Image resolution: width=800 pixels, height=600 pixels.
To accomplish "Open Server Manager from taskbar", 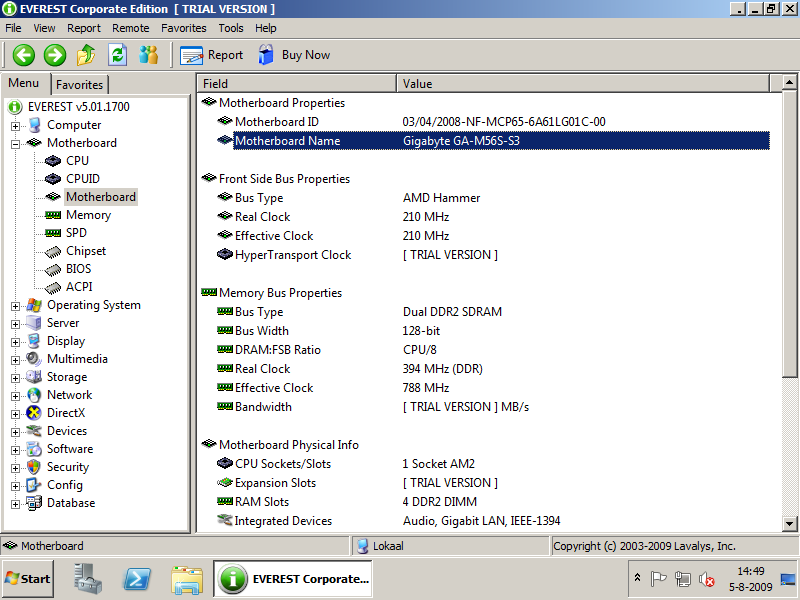I will coord(88,579).
